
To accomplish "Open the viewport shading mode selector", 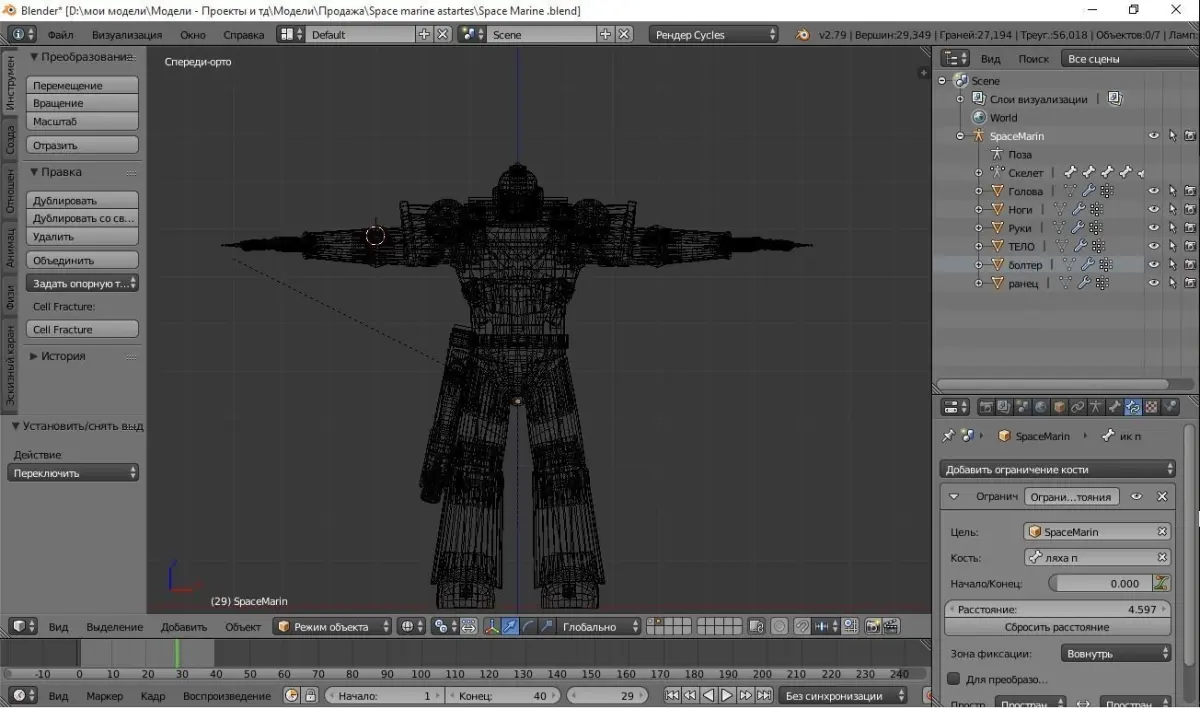I will coord(411,626).
